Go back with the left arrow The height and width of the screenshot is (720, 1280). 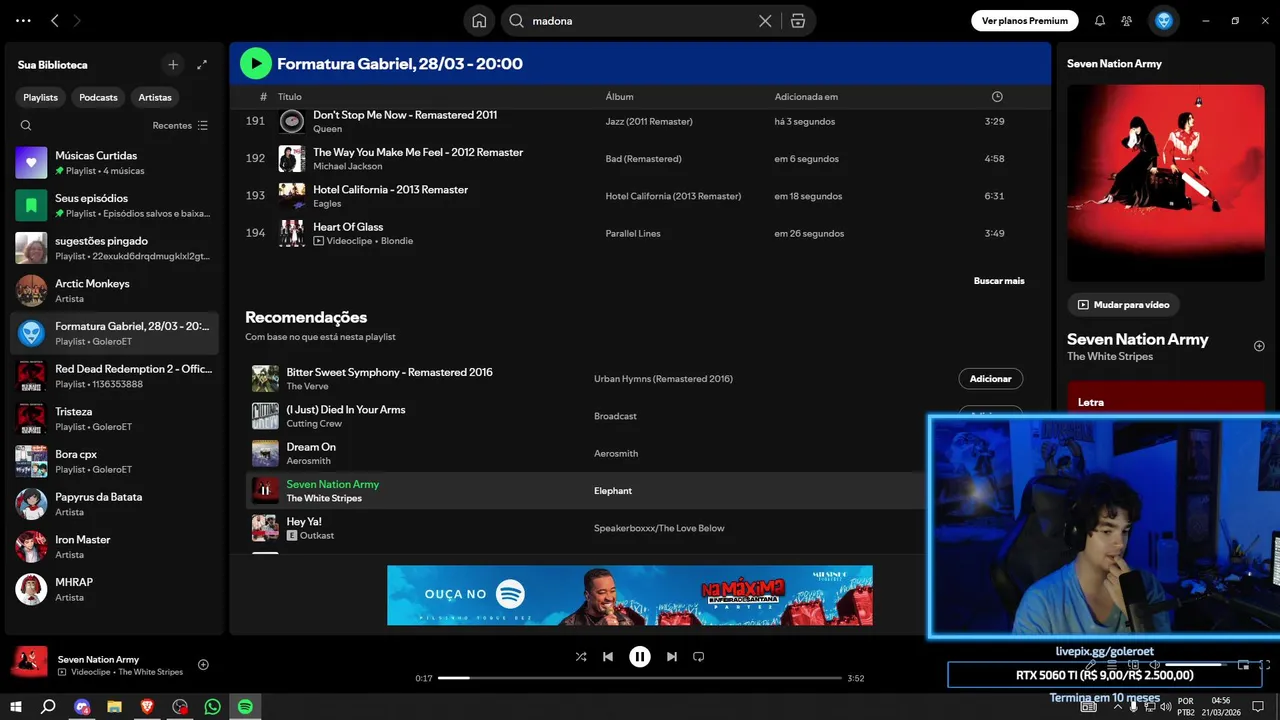[55, 21]
